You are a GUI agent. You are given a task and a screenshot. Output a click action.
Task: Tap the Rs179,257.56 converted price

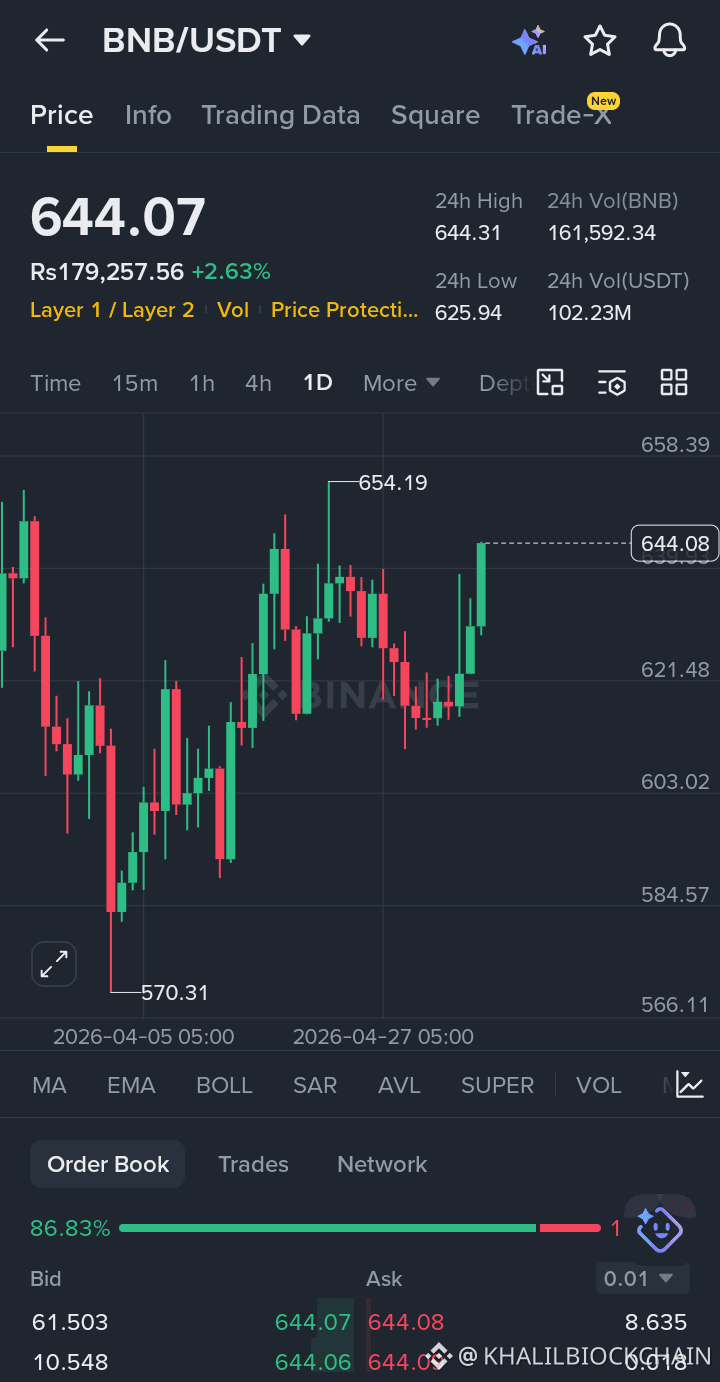(x=107, y=272)
